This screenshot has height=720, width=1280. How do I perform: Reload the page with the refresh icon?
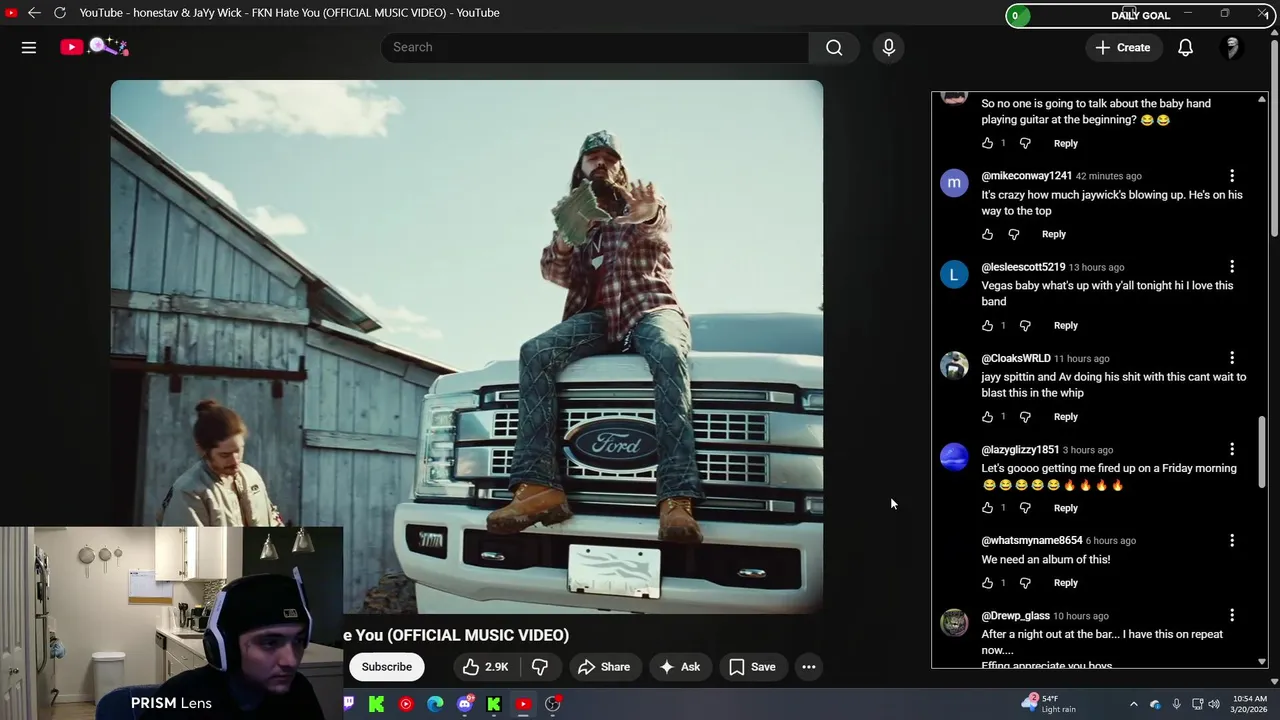point(60,13)
